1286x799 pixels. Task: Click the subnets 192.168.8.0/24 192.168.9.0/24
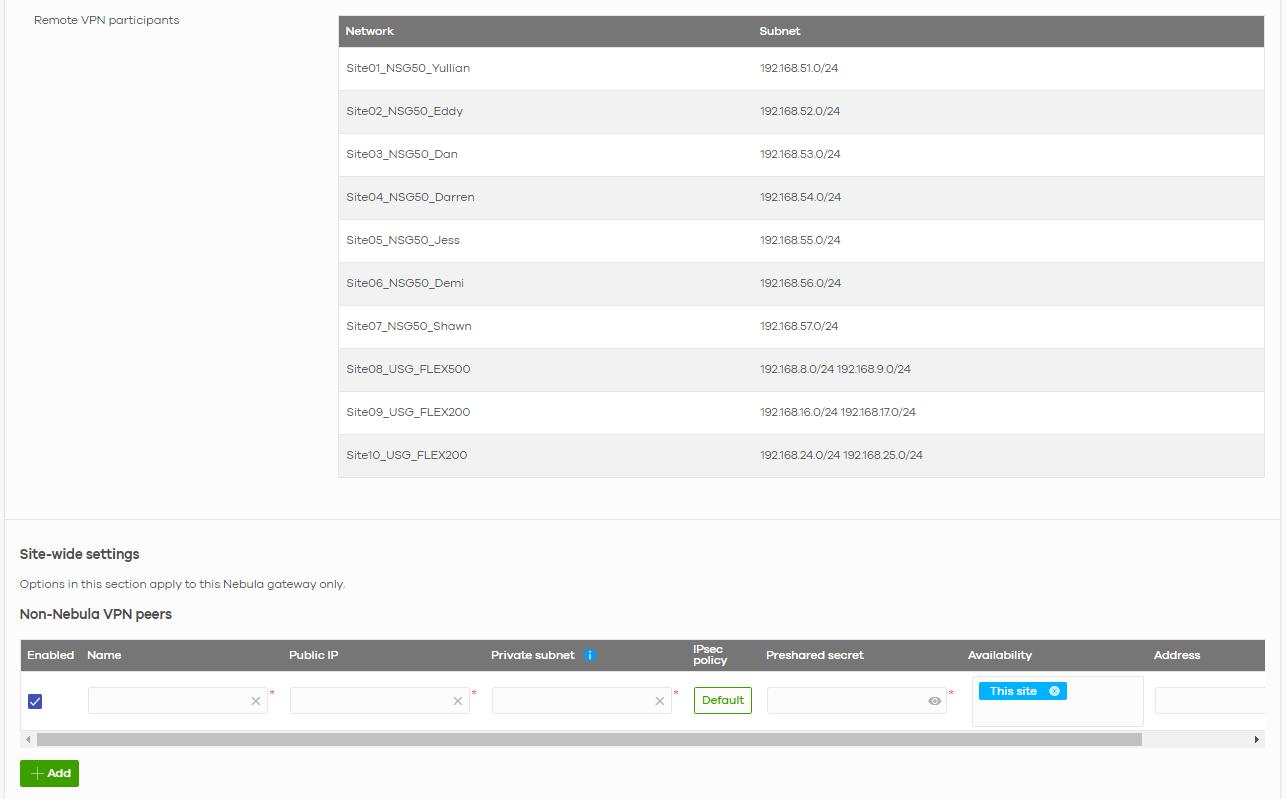[835, 369]
